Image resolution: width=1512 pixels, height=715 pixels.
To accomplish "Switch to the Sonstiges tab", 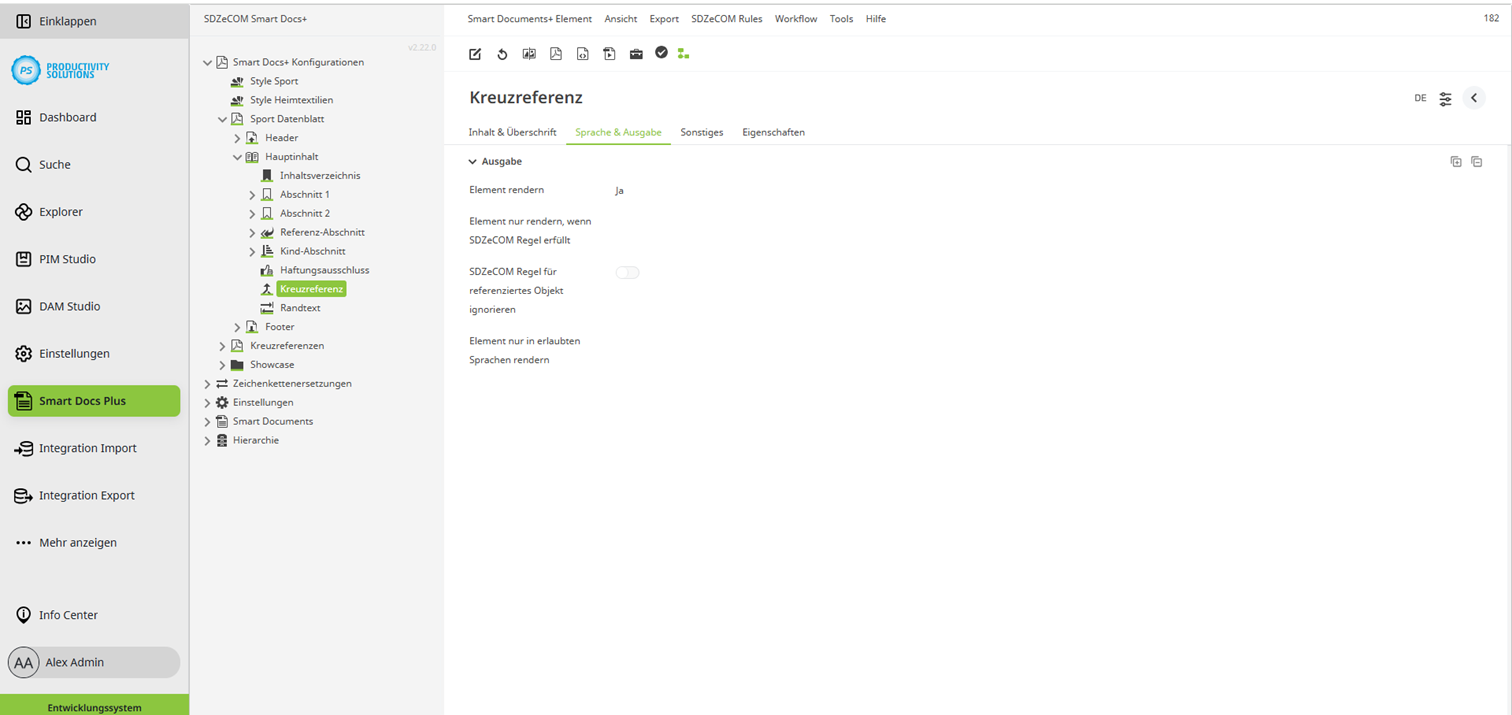I will [x=702, y=132].
